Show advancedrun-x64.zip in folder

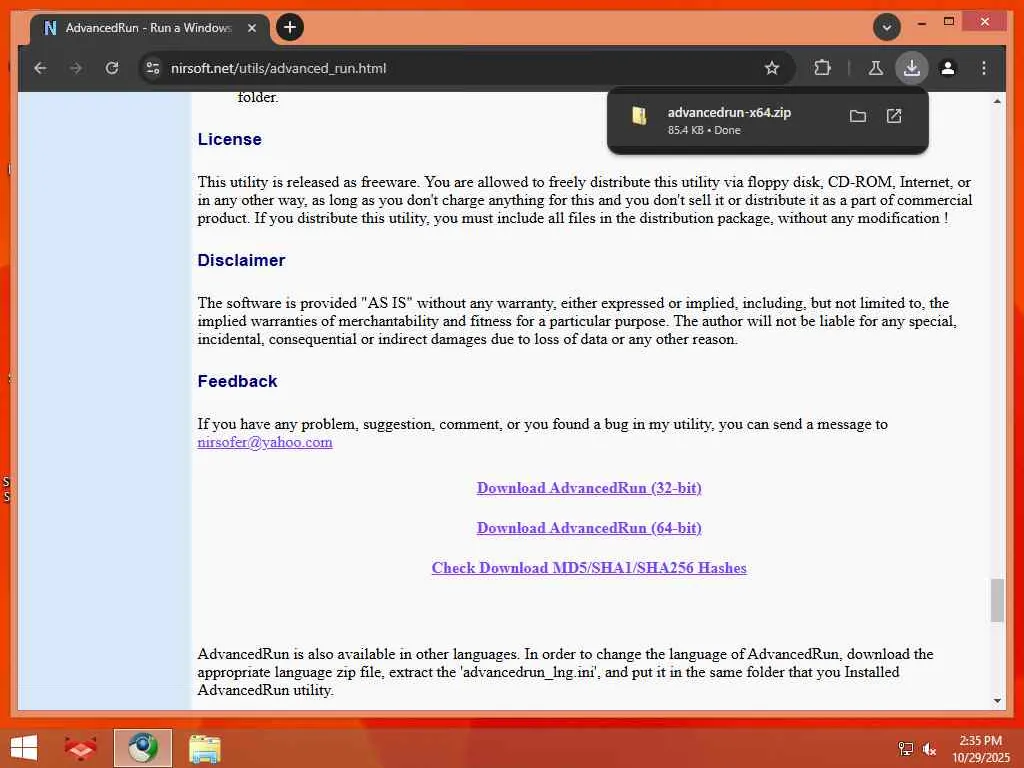[x=857, y=116]
